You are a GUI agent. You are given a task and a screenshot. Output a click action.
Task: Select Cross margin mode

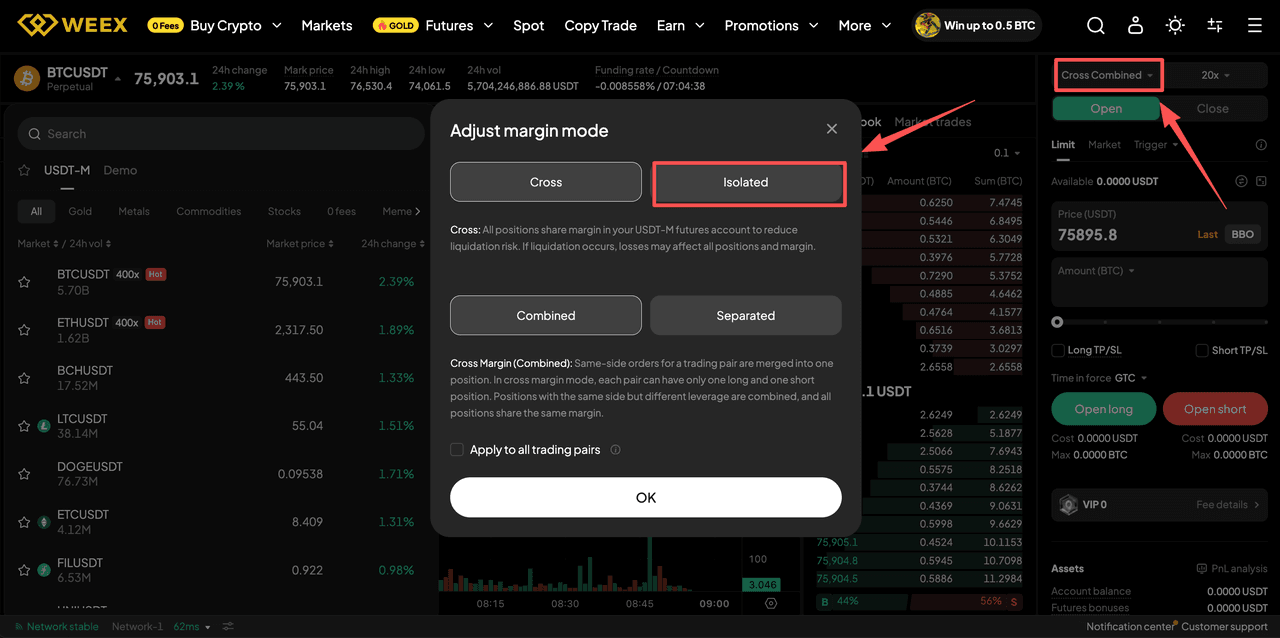546,182
